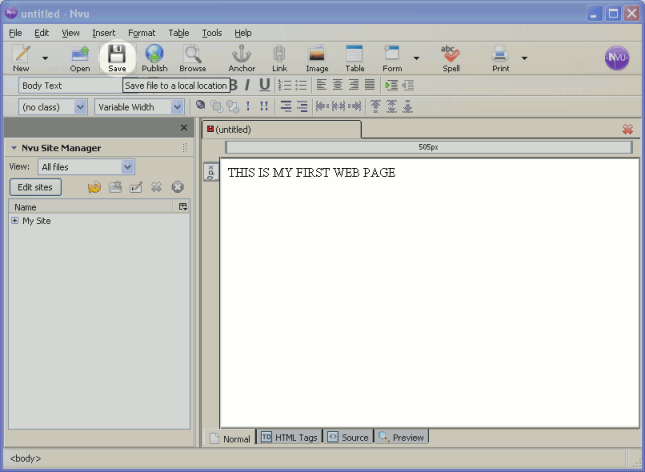The width and height of the screenshot is (645, 472).
Task: Click the orange refresh arrow icon
Action: tap(94, 187)
